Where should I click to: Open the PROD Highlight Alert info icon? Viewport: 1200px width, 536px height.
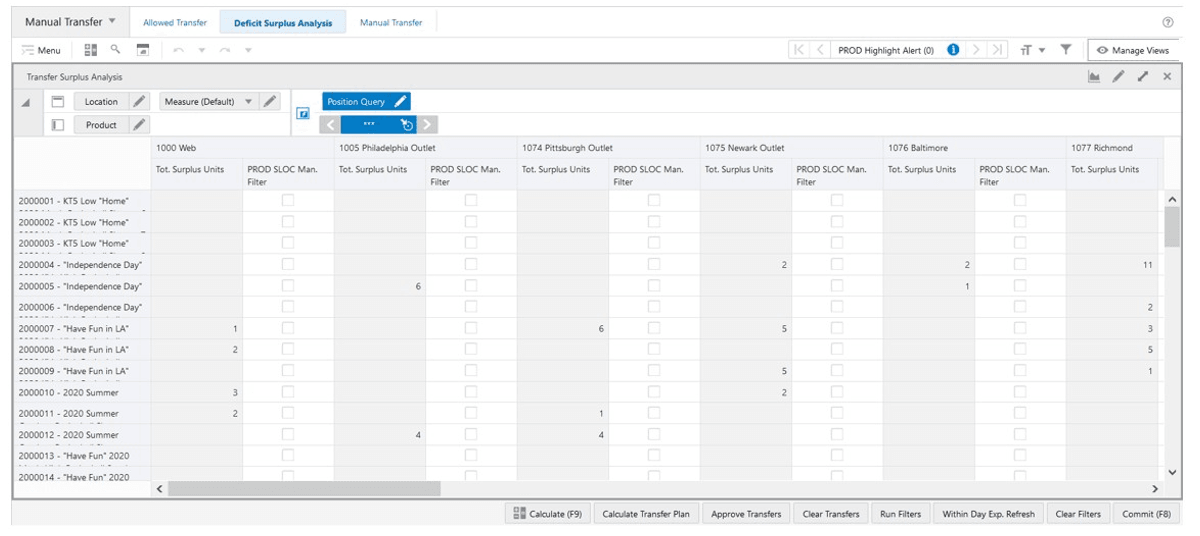tap(953, 49)
